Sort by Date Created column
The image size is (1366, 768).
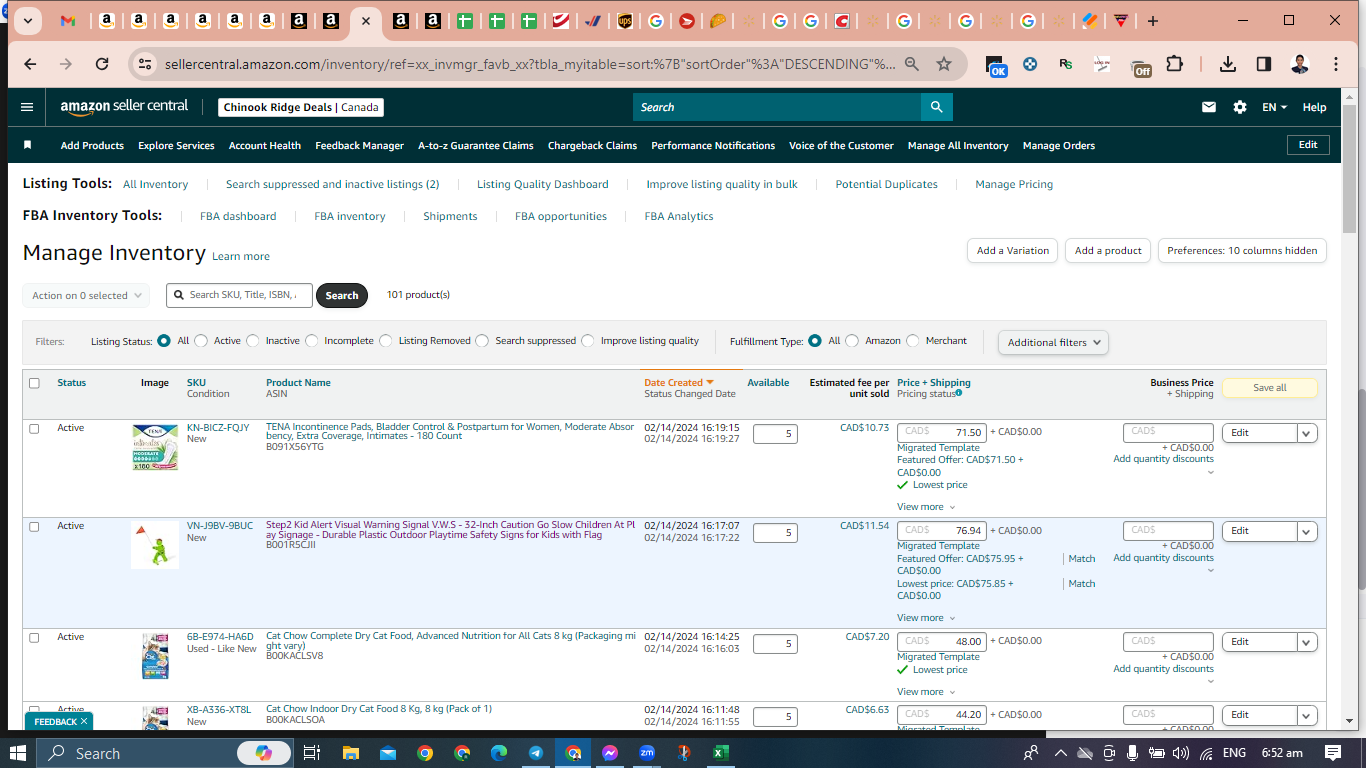(x=679, y=383)
